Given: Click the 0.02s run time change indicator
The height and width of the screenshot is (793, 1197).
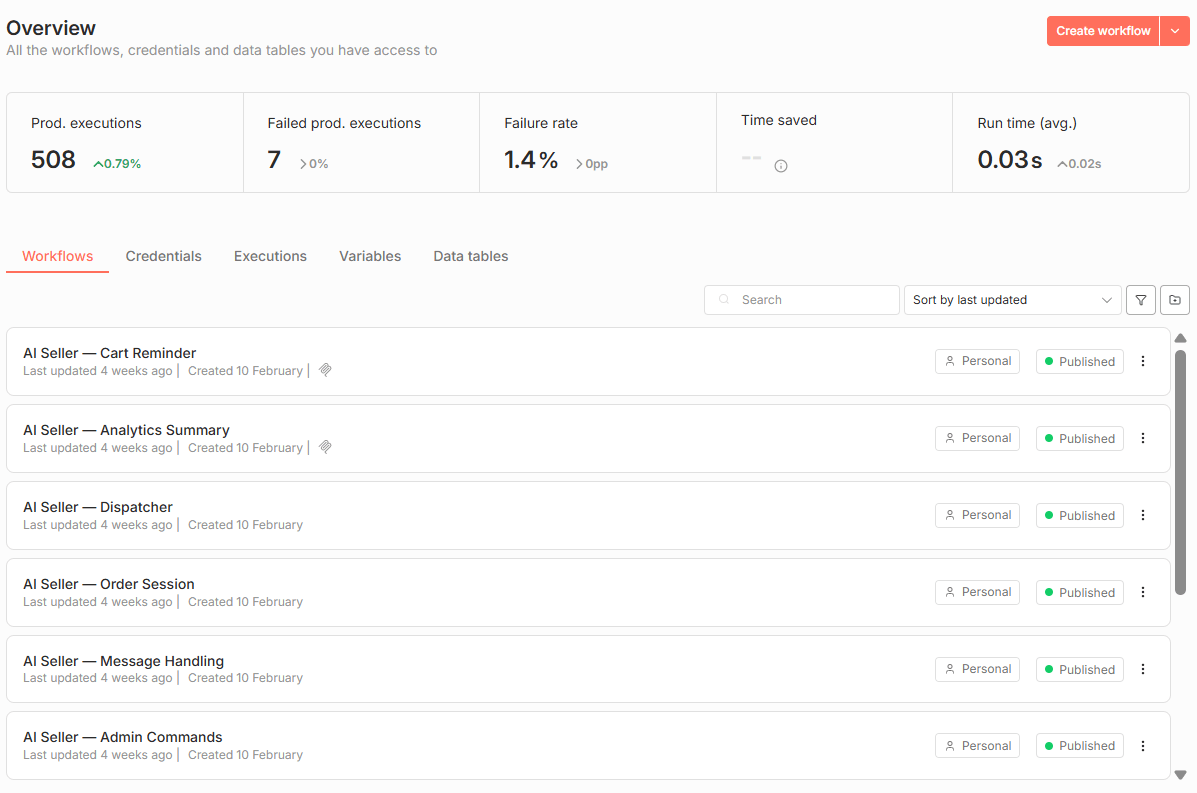Looking at the screenshot, I should pyautogui.click(x=1079, y=164).
